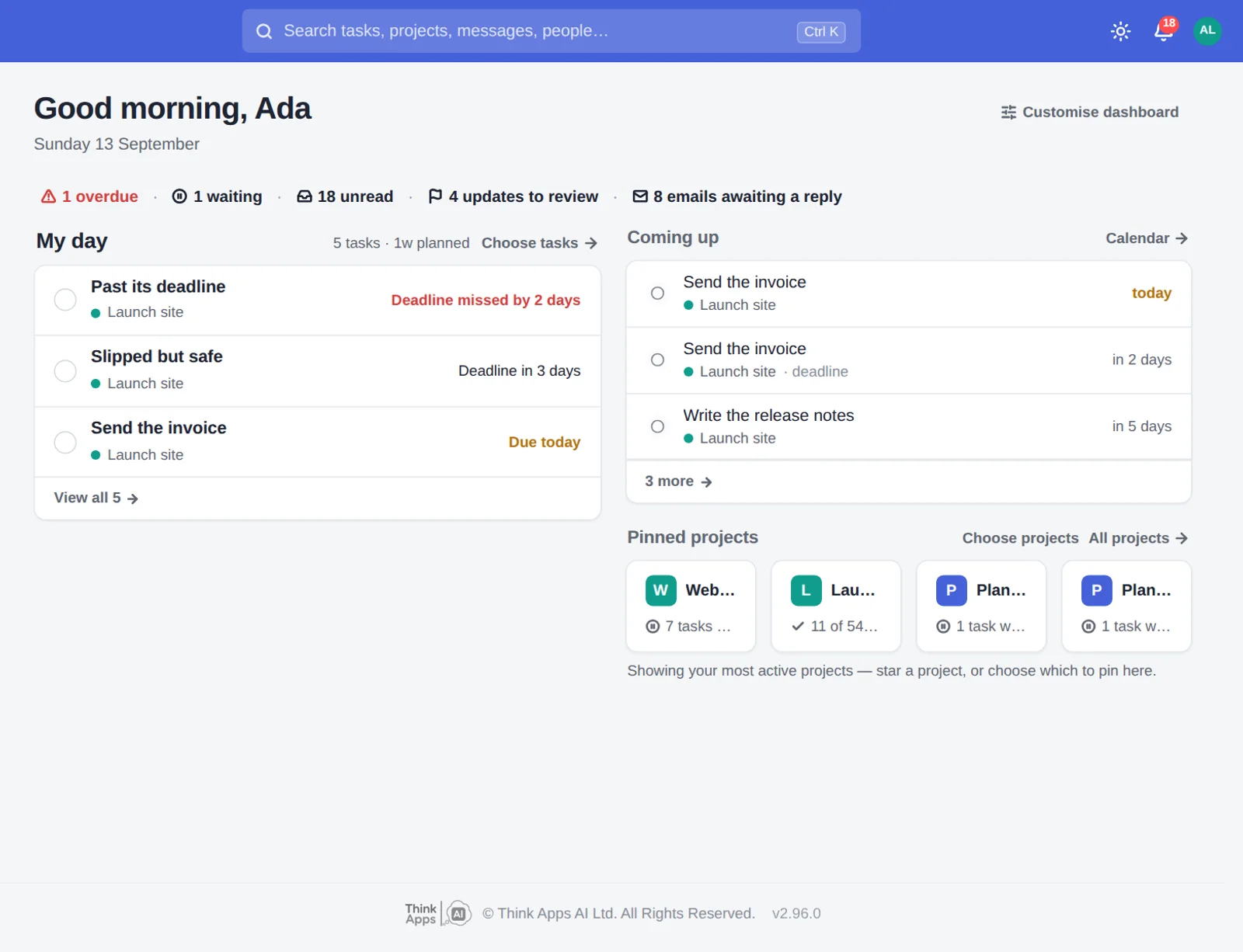
Task: Click 11 of 54… progress text
Action: coord(844,626)
